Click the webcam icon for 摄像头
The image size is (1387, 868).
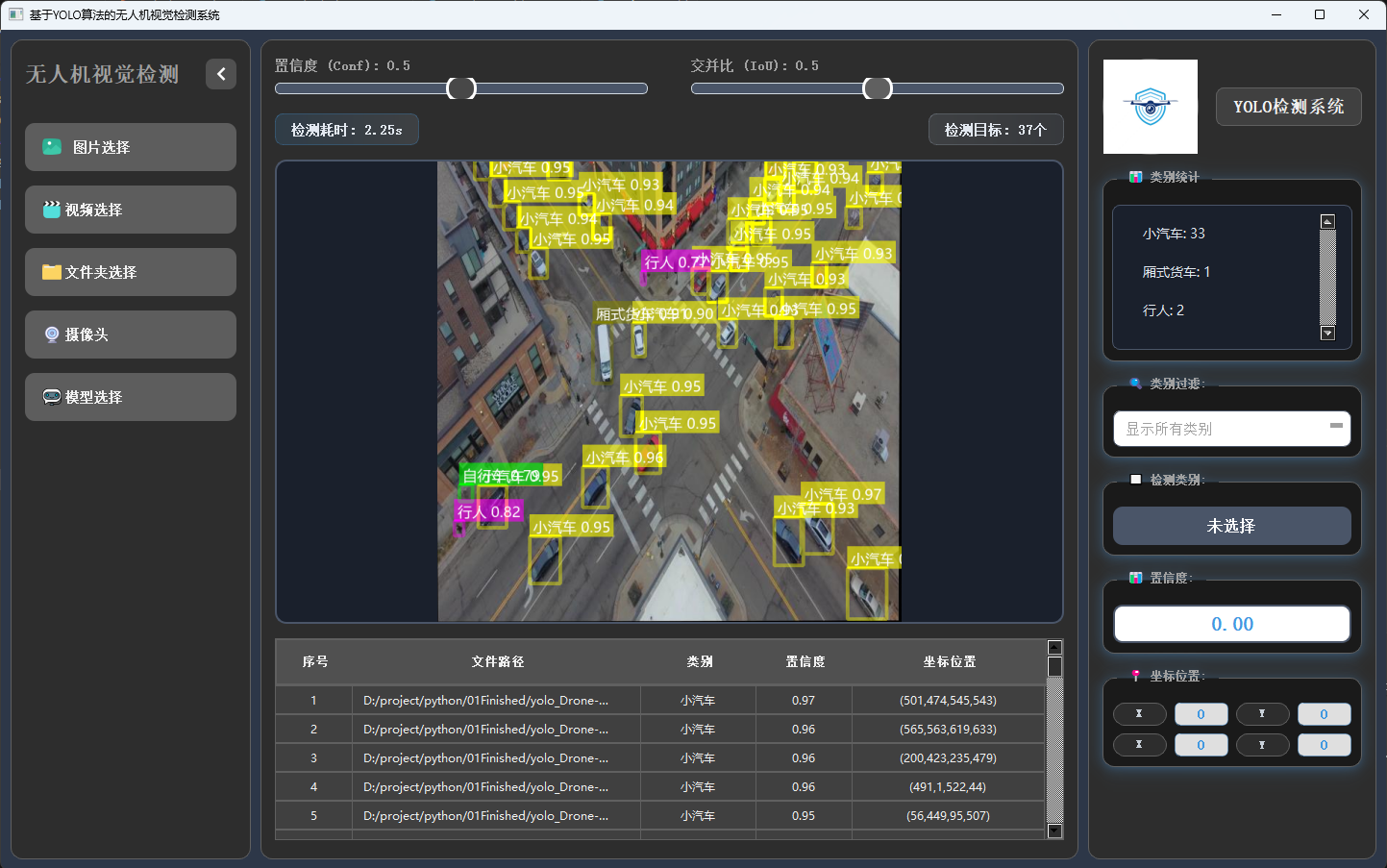[x=52, y=335]
